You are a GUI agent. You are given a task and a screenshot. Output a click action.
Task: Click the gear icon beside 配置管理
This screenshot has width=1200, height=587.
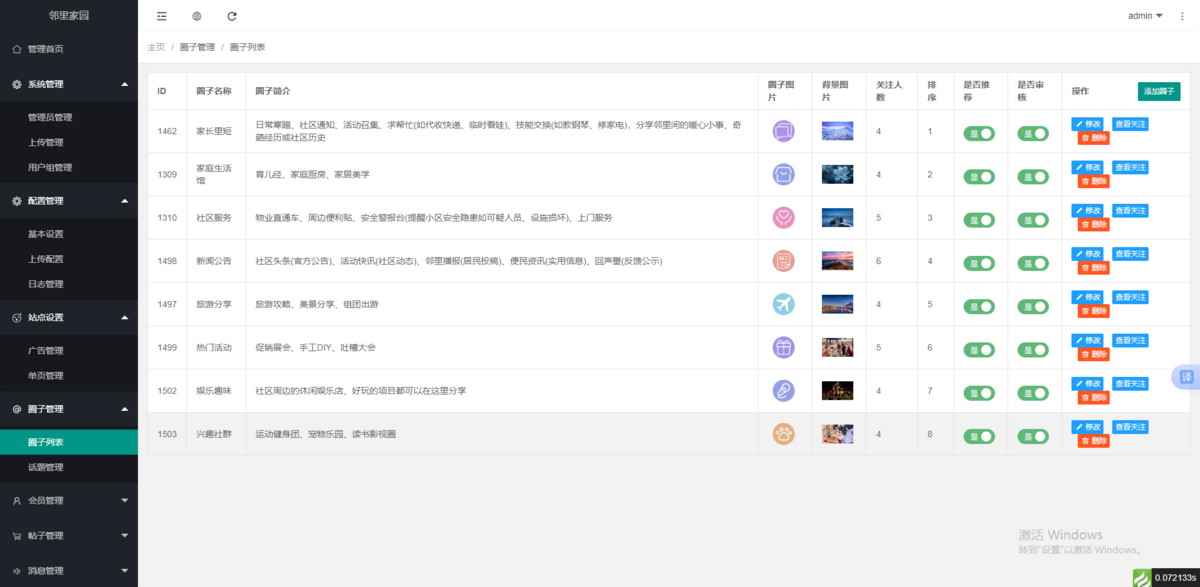(17, 201)
